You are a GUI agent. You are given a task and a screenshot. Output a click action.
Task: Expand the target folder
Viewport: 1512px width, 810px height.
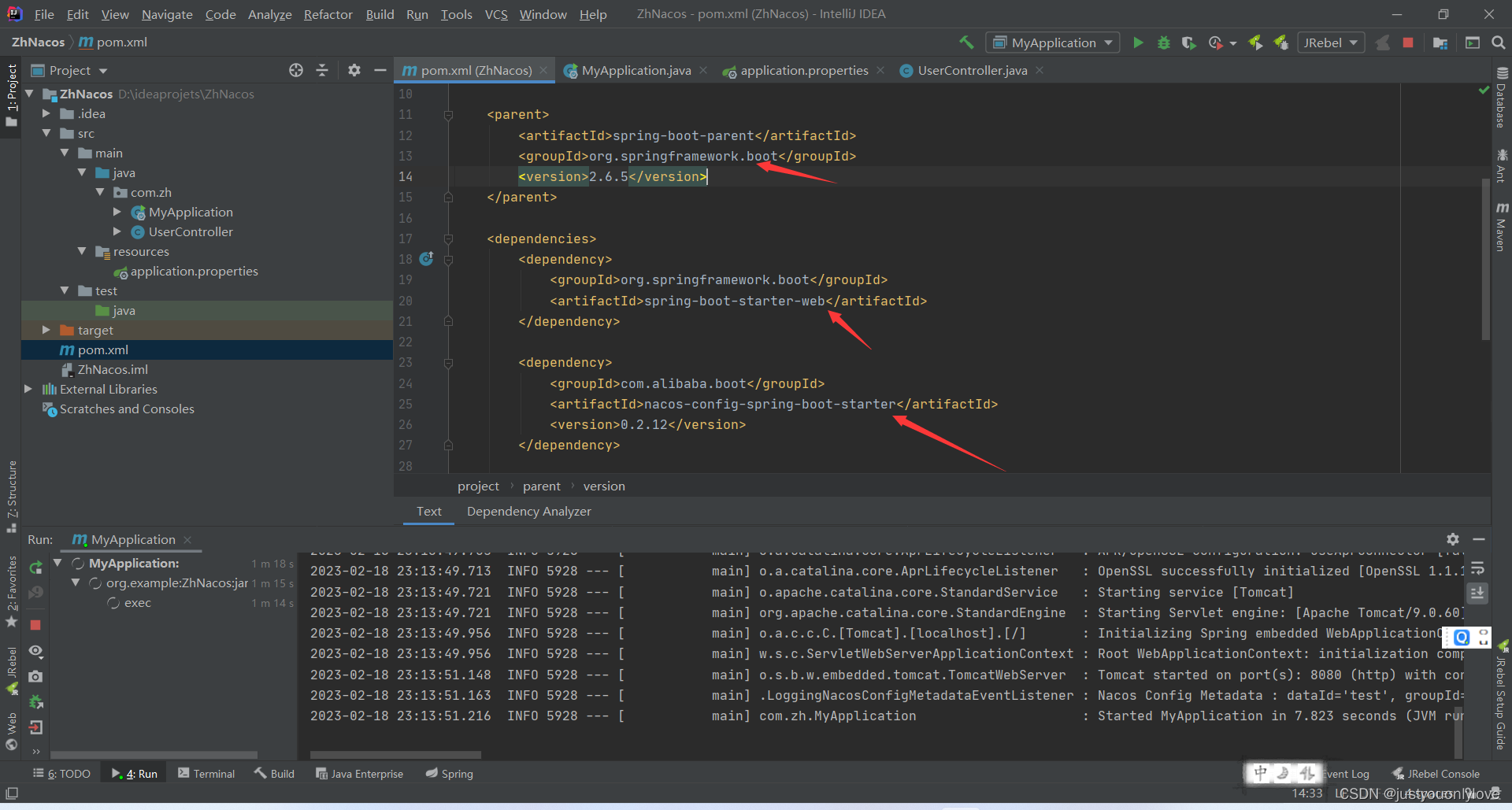pos(46,330)
